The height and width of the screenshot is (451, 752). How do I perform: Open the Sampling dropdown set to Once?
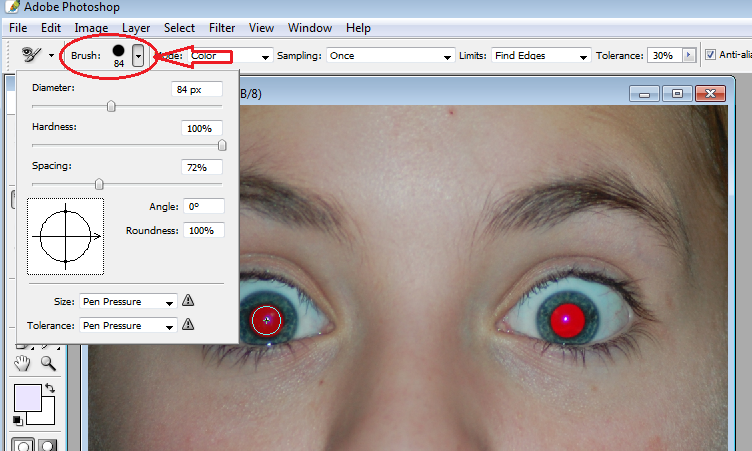(390, 56)
